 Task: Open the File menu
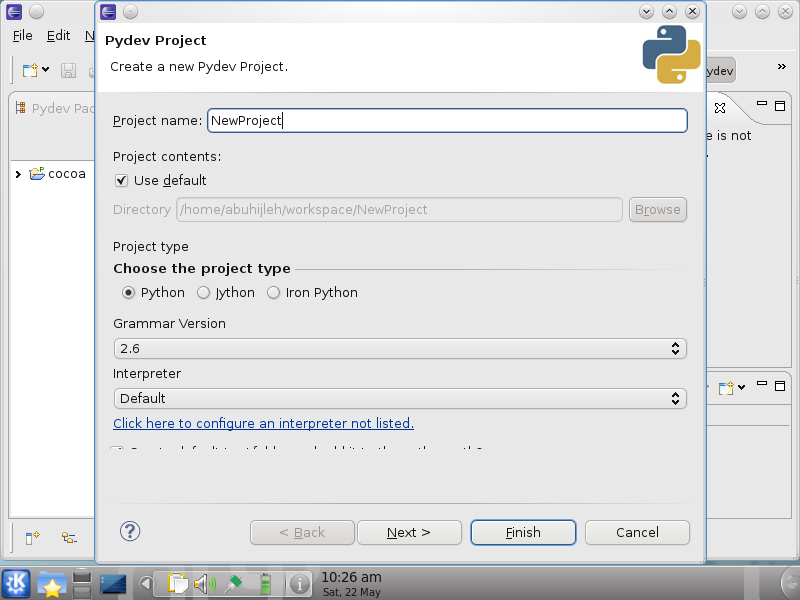pos(22,35)
